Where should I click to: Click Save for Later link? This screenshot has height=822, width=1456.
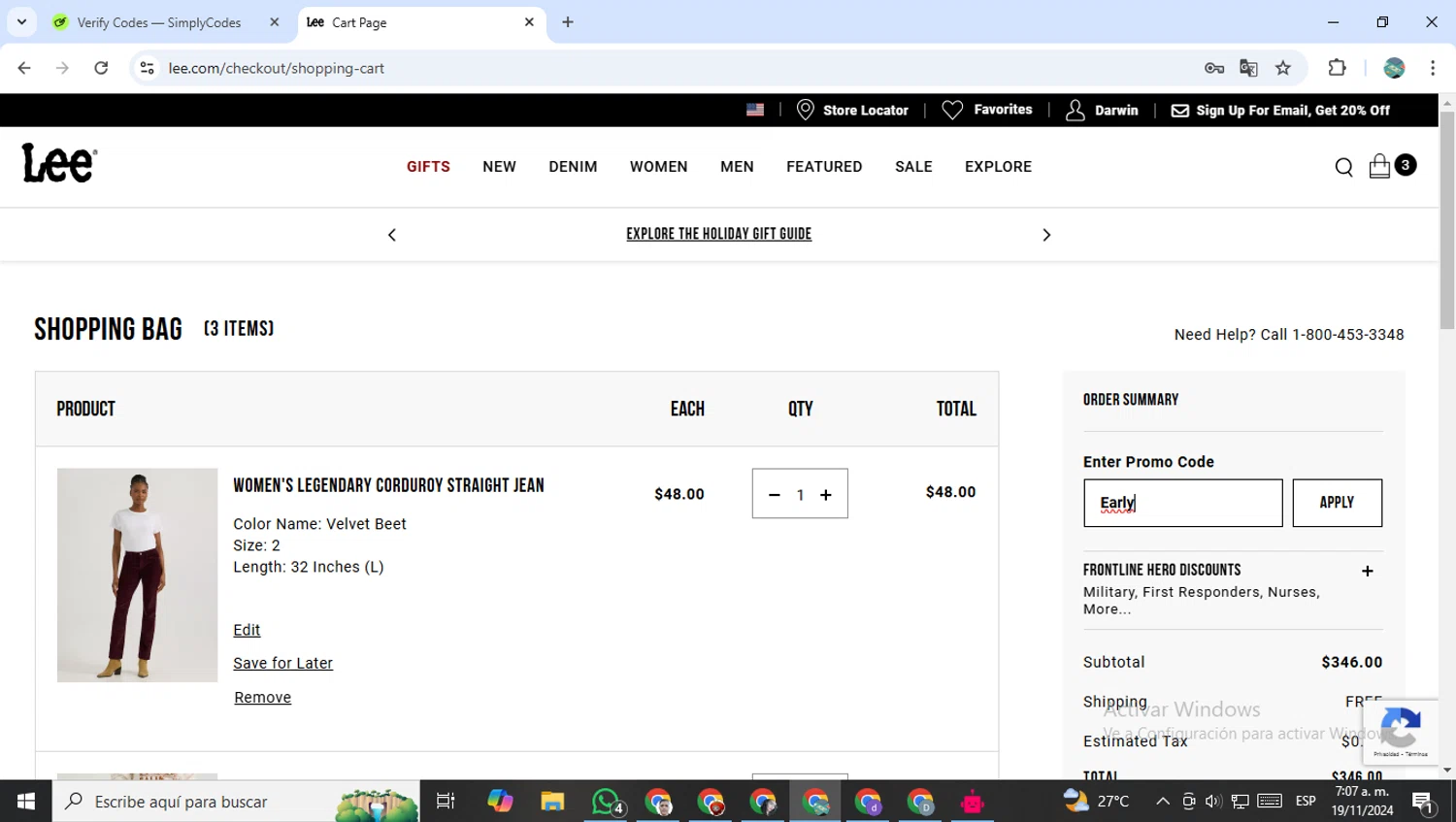coord(282,663)
